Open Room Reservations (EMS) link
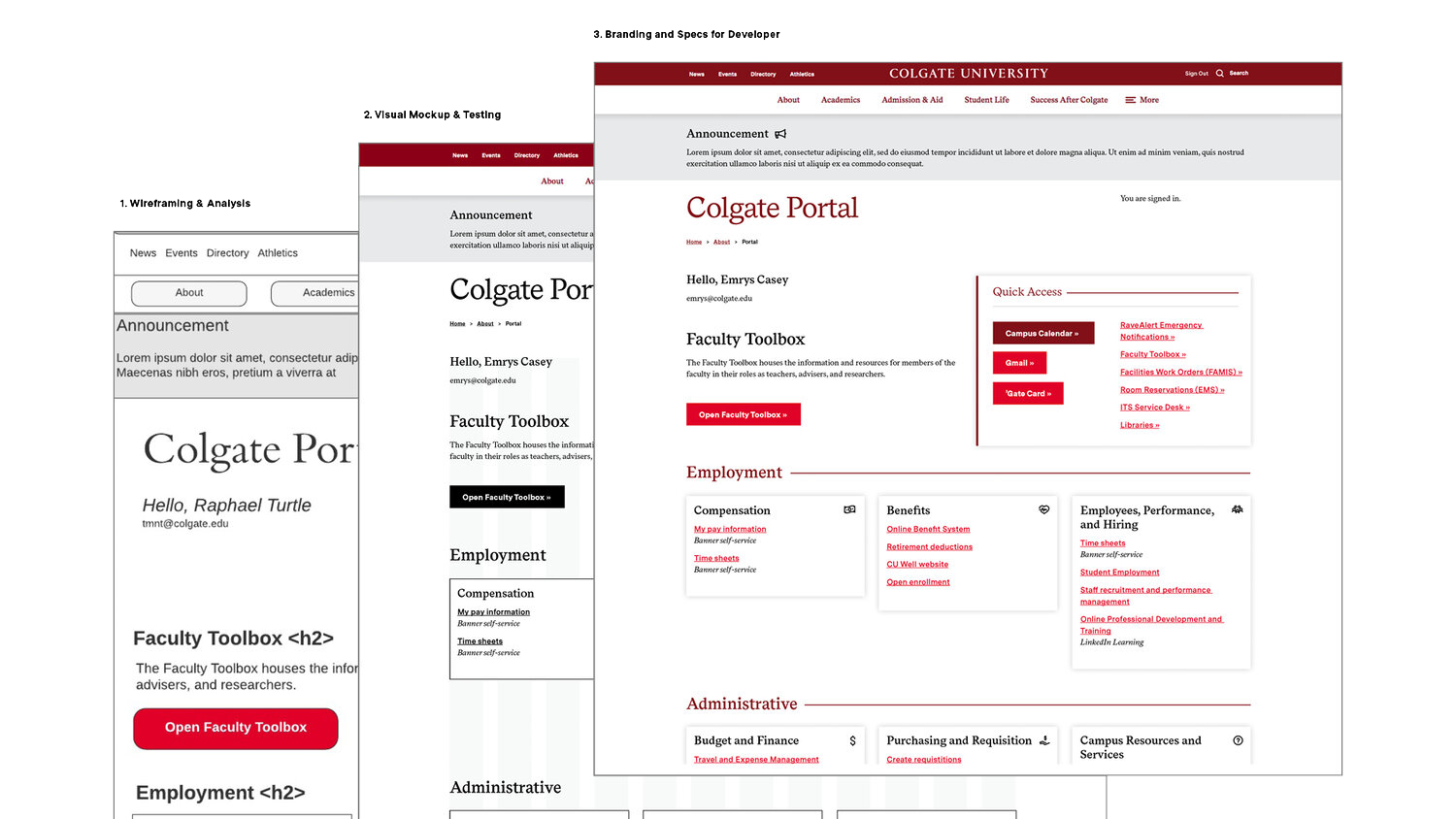The image size is (1456, 819). (x=1173, y=390)
